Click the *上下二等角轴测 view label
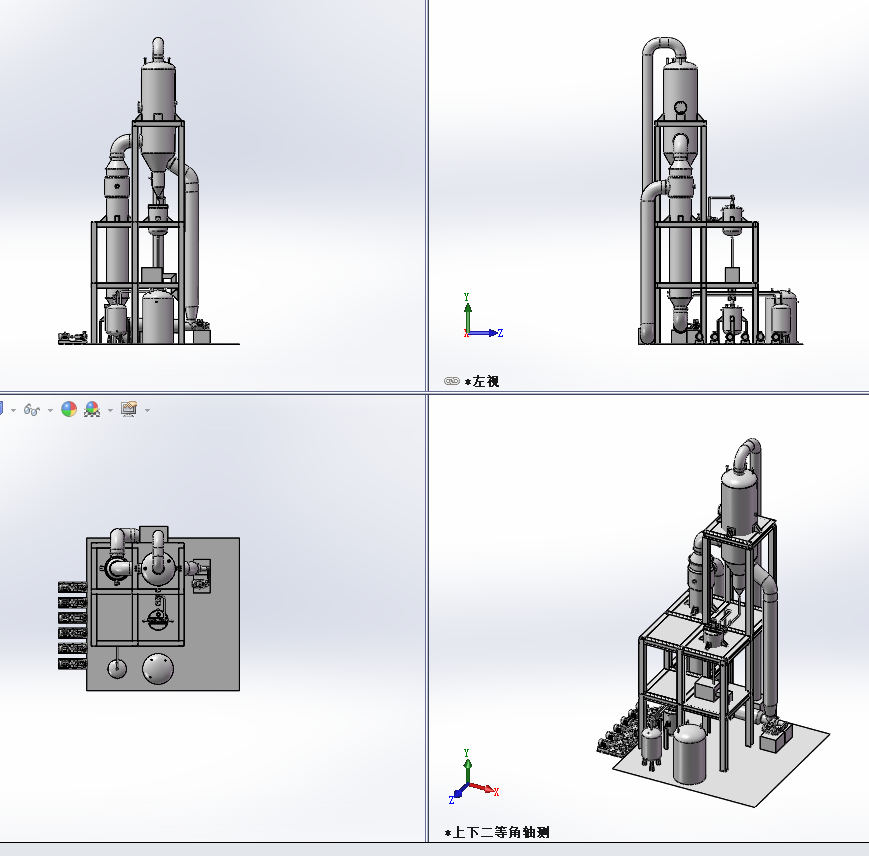Image resolution: width=869 pixels, height=856 pixels. (497, 832)
